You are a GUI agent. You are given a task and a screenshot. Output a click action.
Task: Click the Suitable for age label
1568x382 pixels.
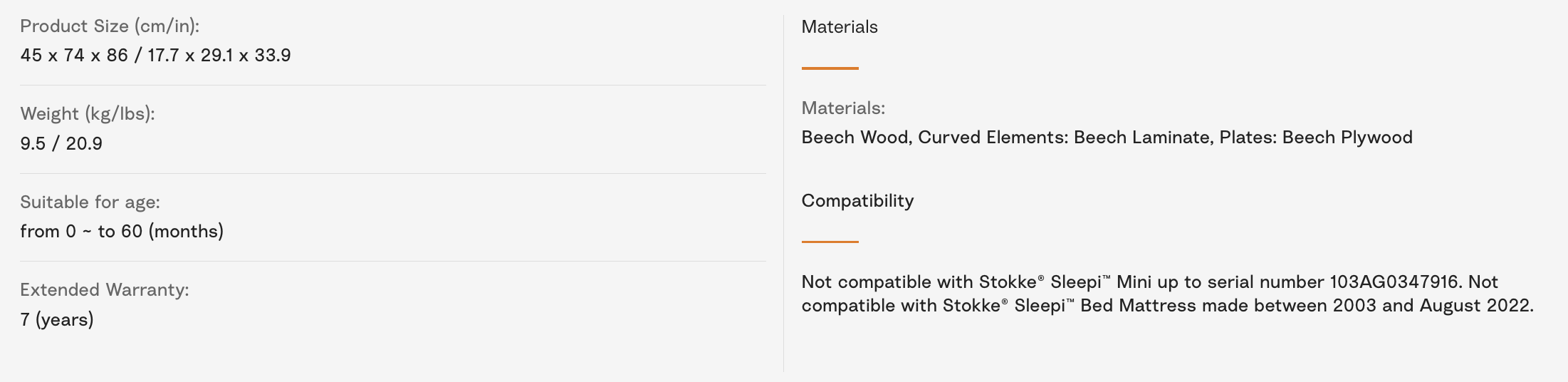coord(90,202)
